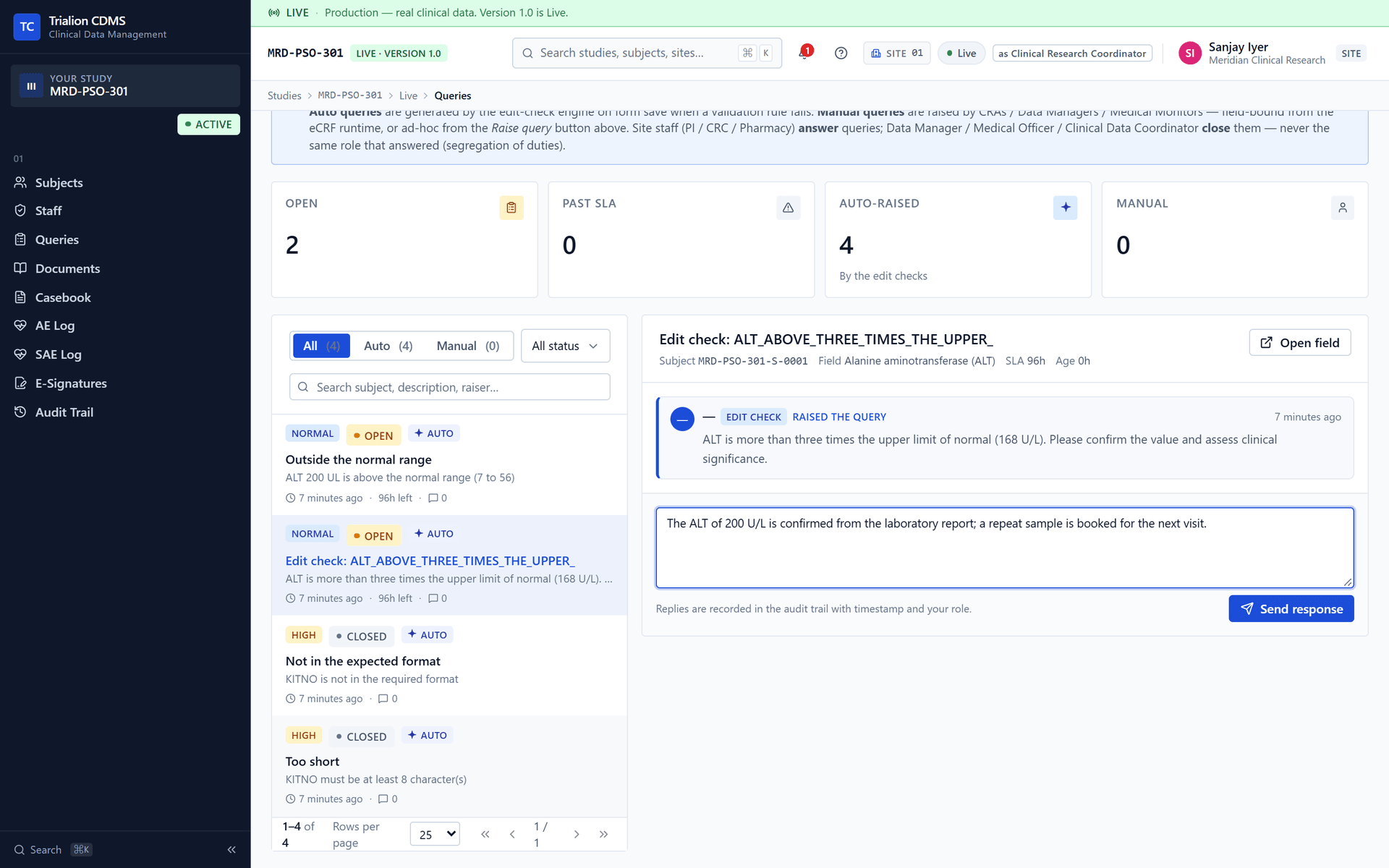Open the SITE 01 selector
The image size is (1389, 868).
(x=896, y=53)
